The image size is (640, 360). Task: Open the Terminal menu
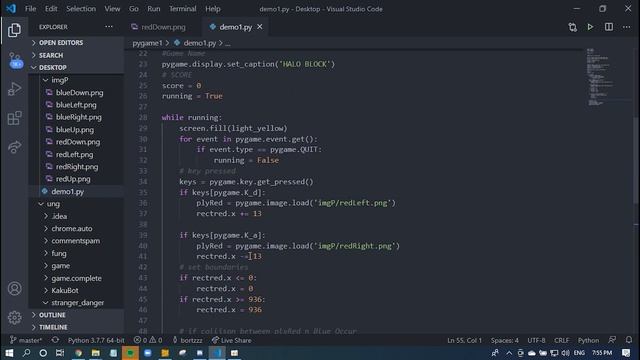tap(182, 9)
